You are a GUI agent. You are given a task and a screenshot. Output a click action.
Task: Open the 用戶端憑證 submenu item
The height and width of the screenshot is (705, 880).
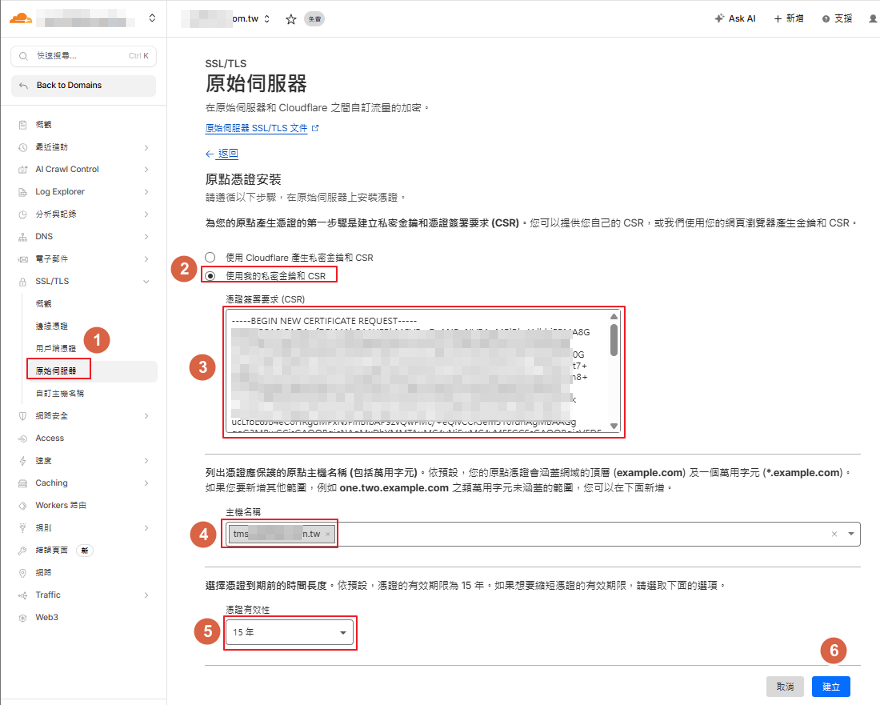(56, 349)
